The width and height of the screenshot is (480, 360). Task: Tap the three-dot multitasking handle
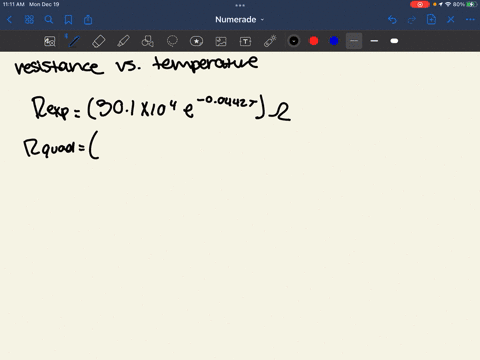(240, 5)
